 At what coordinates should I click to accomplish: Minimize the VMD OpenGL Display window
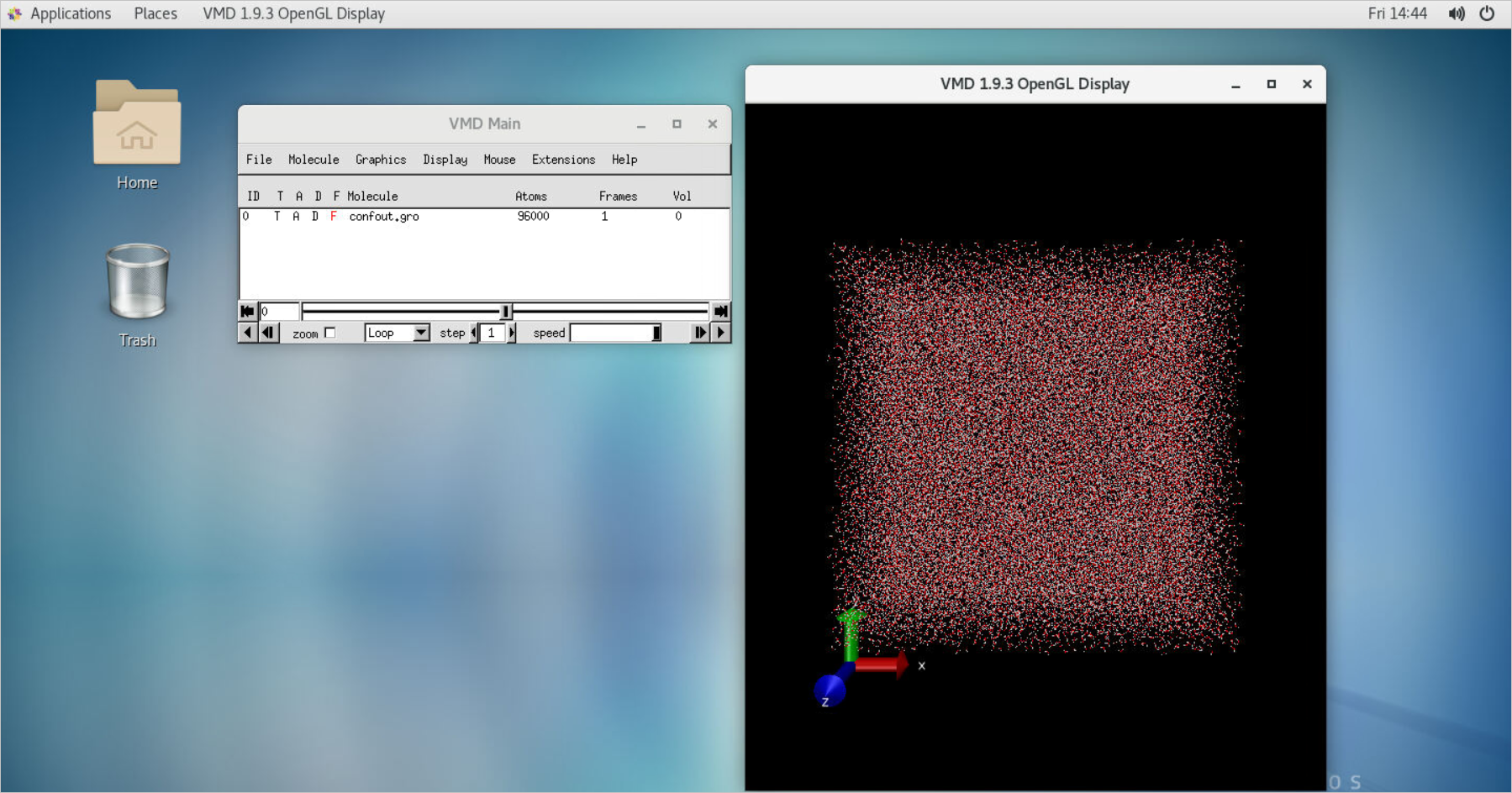[1235, 85]
